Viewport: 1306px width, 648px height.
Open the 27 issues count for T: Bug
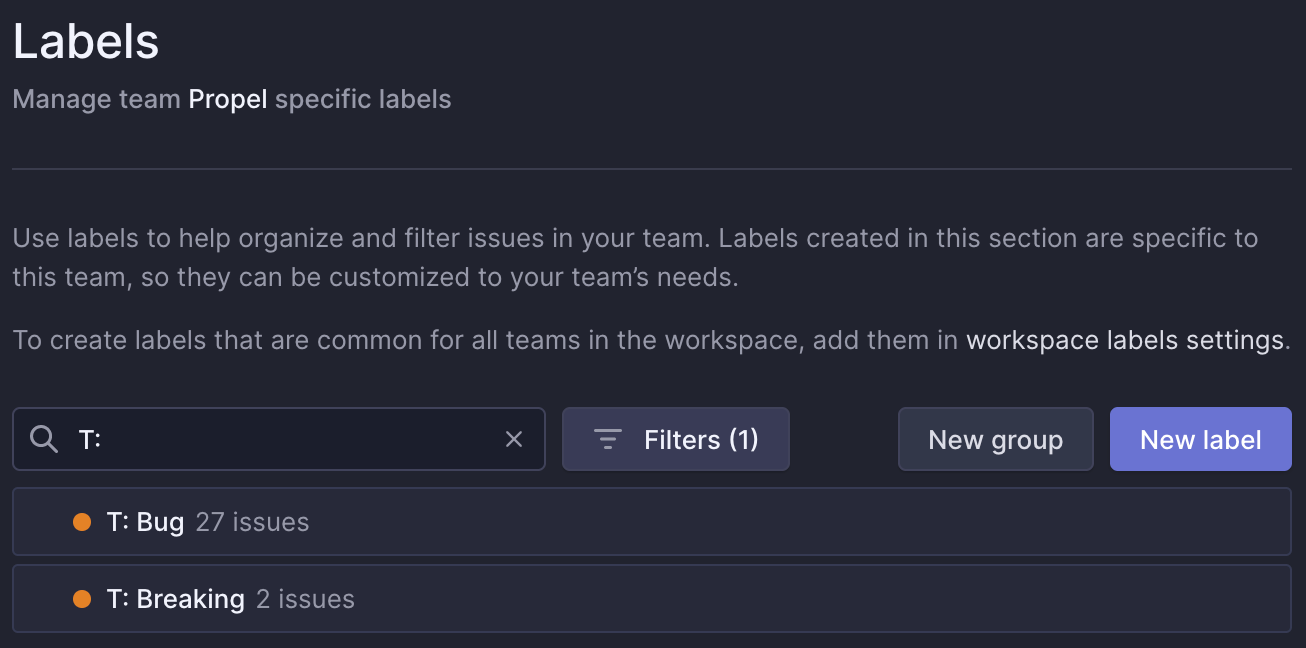pos(252,522)
